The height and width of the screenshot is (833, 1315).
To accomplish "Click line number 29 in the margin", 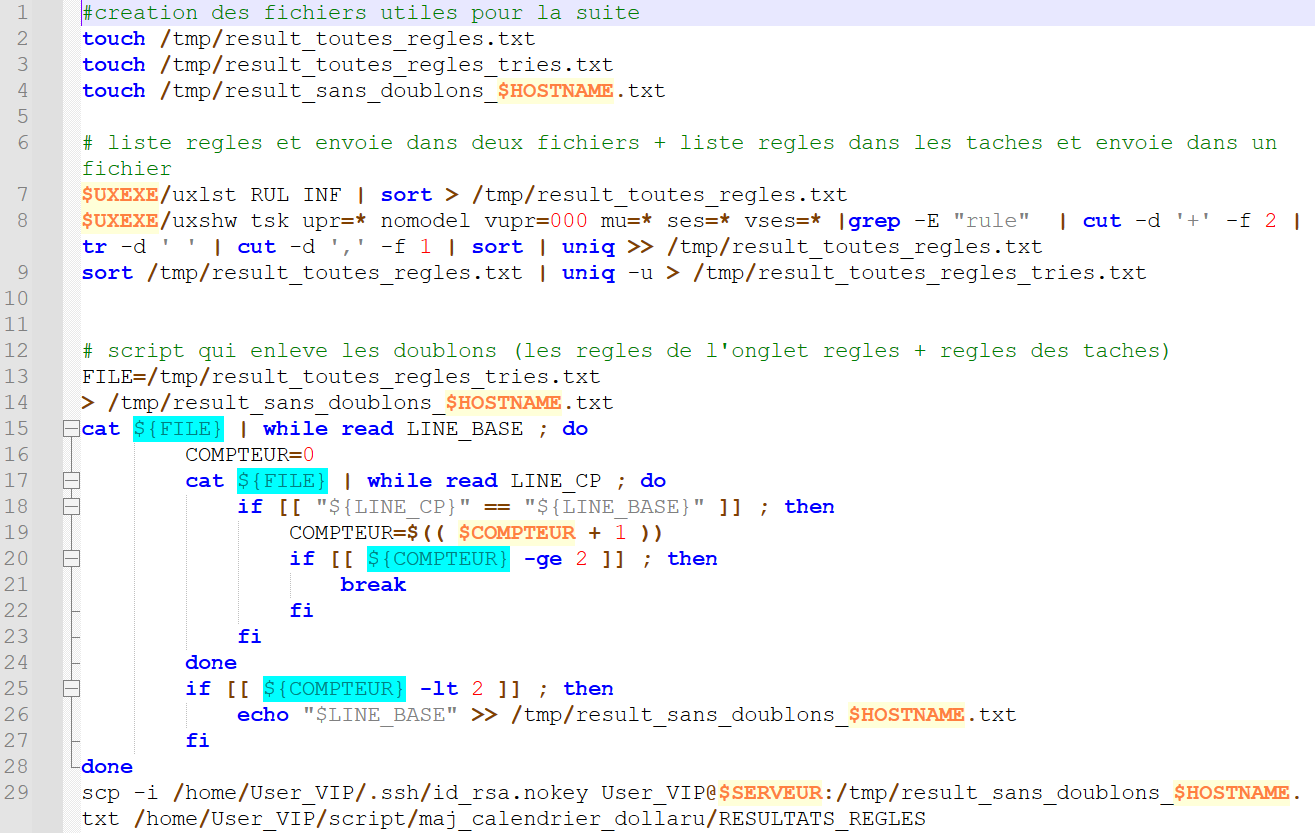I will 16,793.
